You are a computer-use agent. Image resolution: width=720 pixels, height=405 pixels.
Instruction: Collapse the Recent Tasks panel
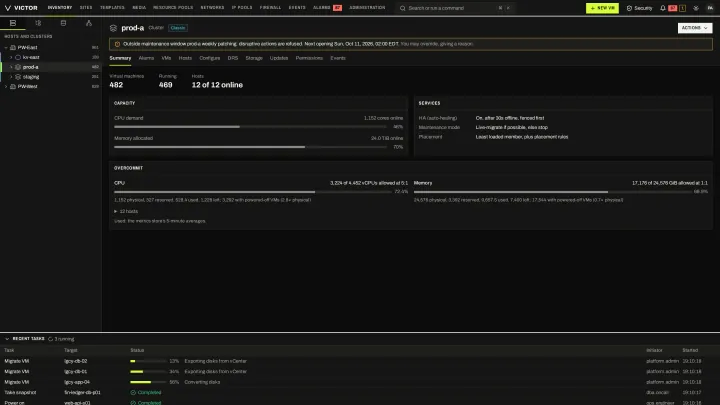(x=7, y=339)
